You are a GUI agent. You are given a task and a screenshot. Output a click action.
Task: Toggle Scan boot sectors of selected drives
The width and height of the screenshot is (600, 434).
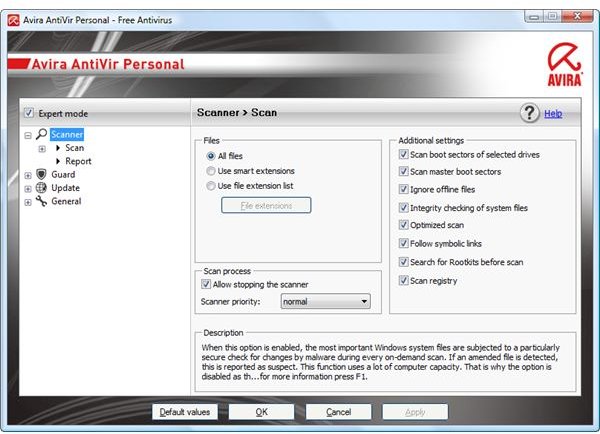coord(403,154)
